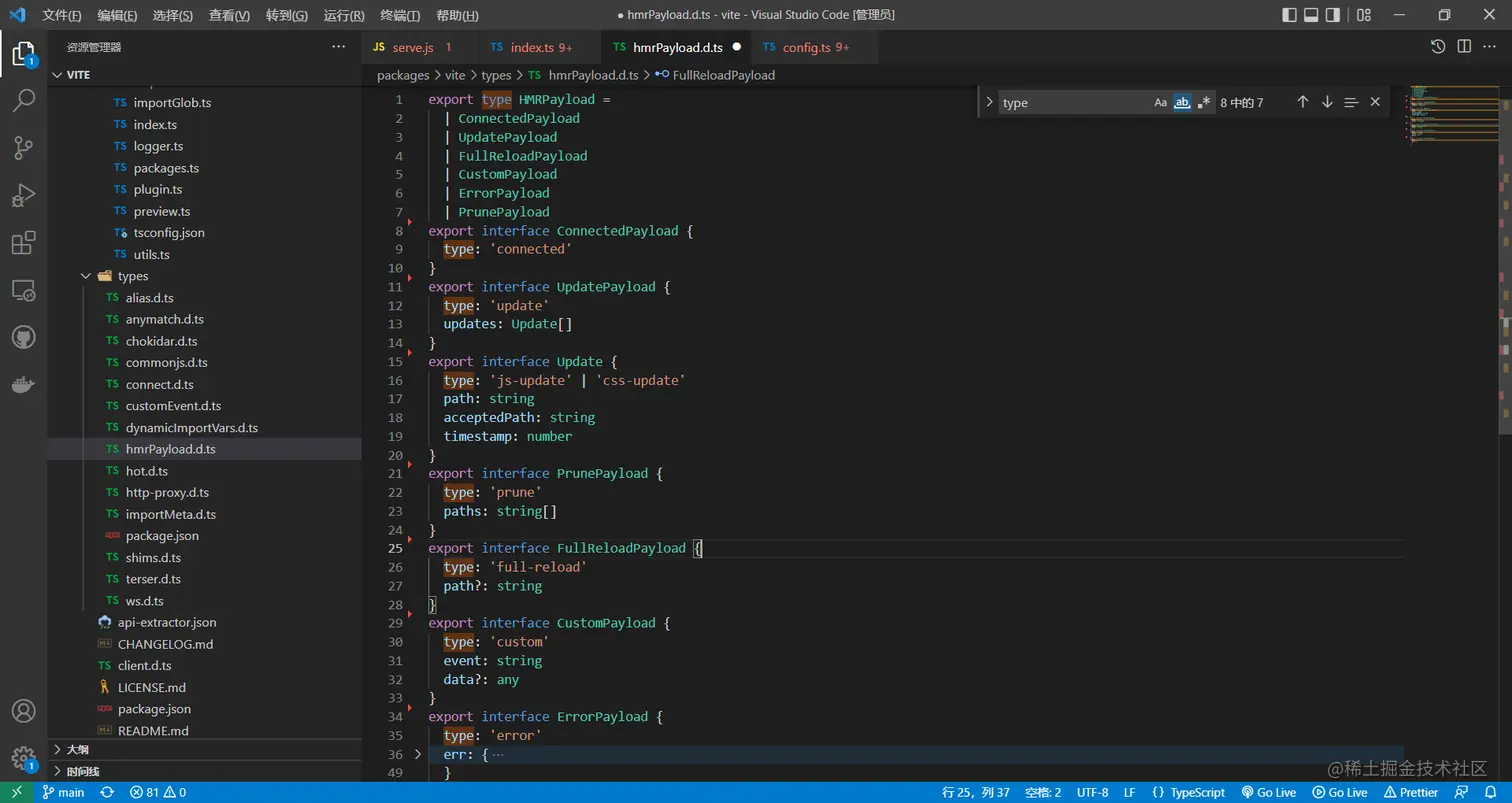Click Go Live in status bar

[1269, 792]
